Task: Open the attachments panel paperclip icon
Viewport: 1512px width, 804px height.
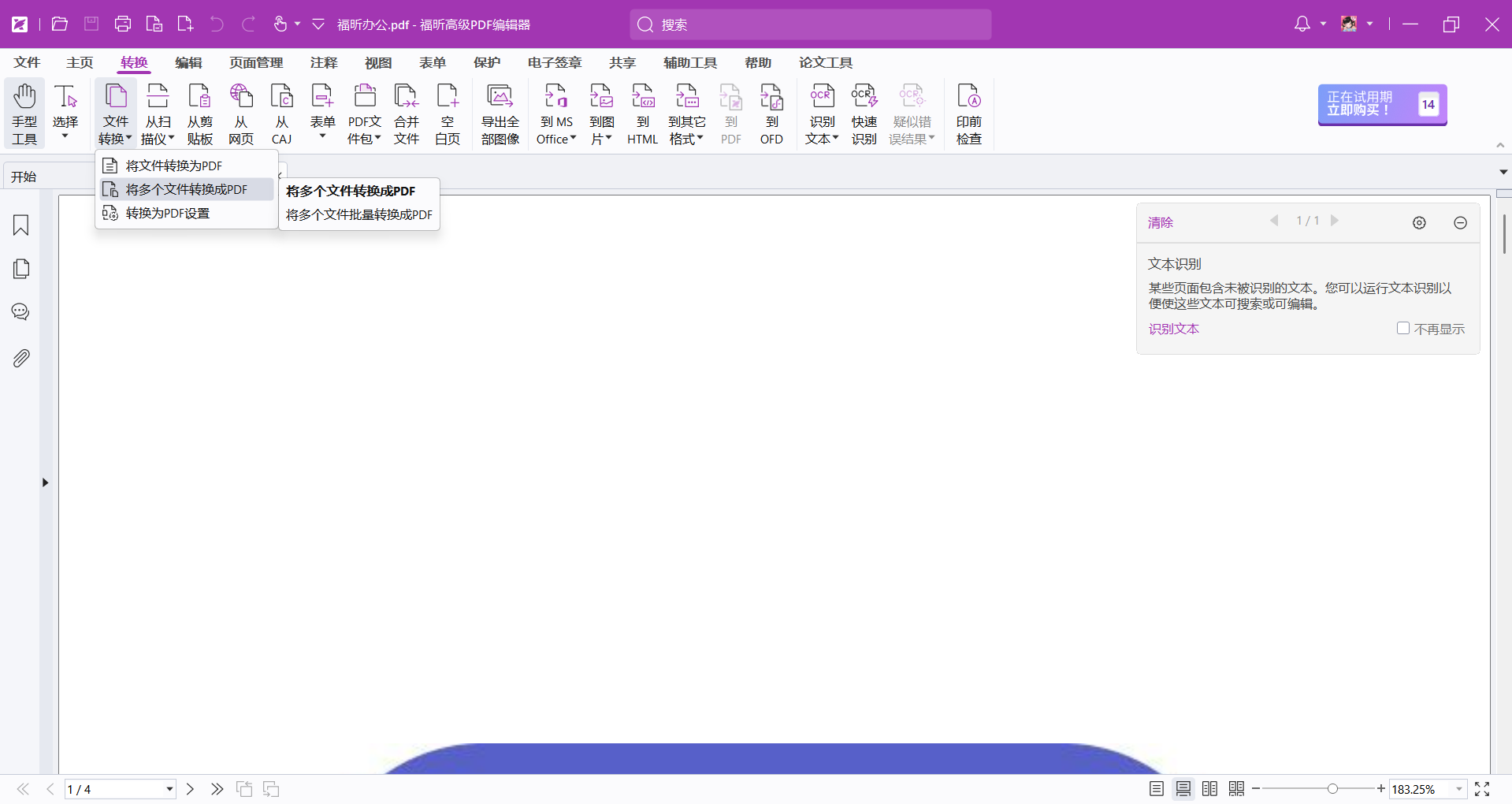Action: tap(21, 359)
